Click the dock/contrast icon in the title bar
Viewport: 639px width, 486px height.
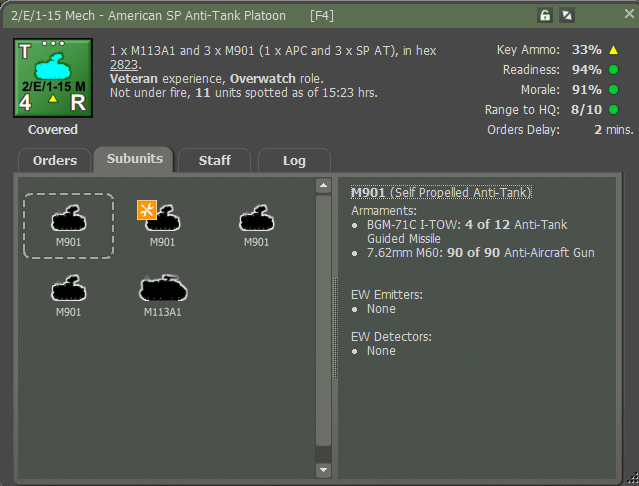click(x=567, y=15)
